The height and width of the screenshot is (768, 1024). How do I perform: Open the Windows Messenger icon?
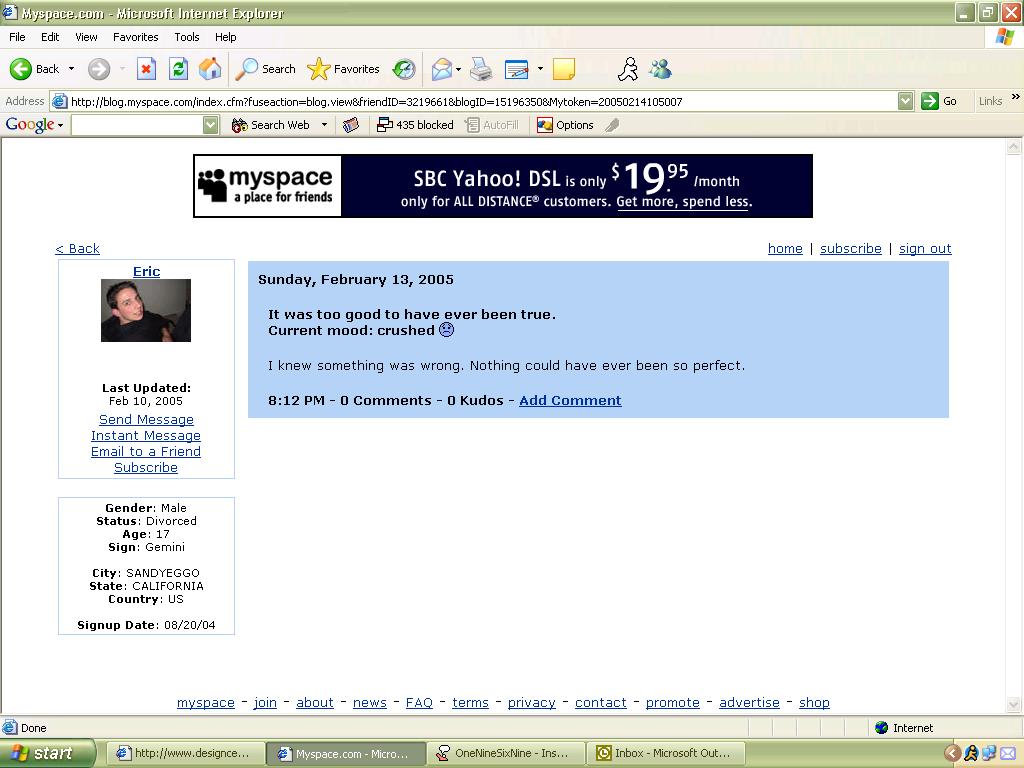click(660, 69)
